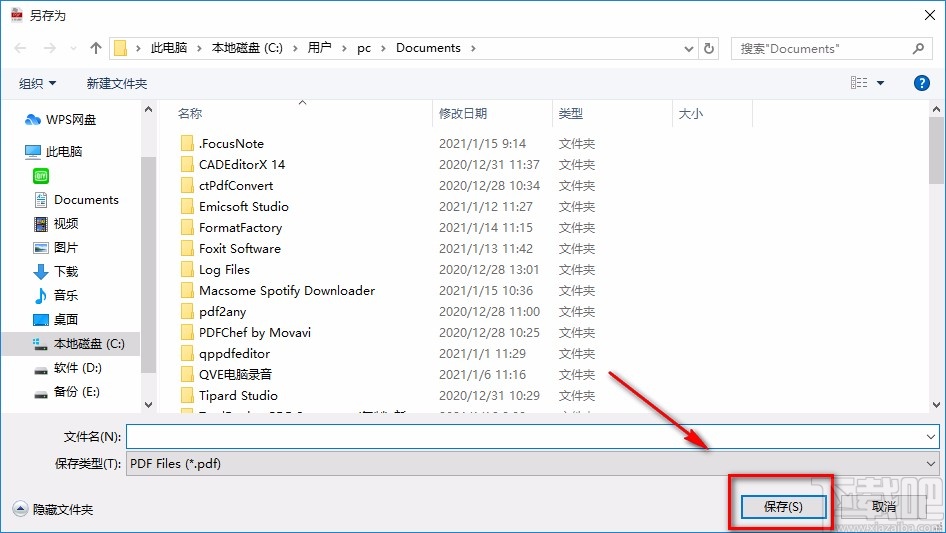Open 桌面 in the sidebar

click(56, 319)
